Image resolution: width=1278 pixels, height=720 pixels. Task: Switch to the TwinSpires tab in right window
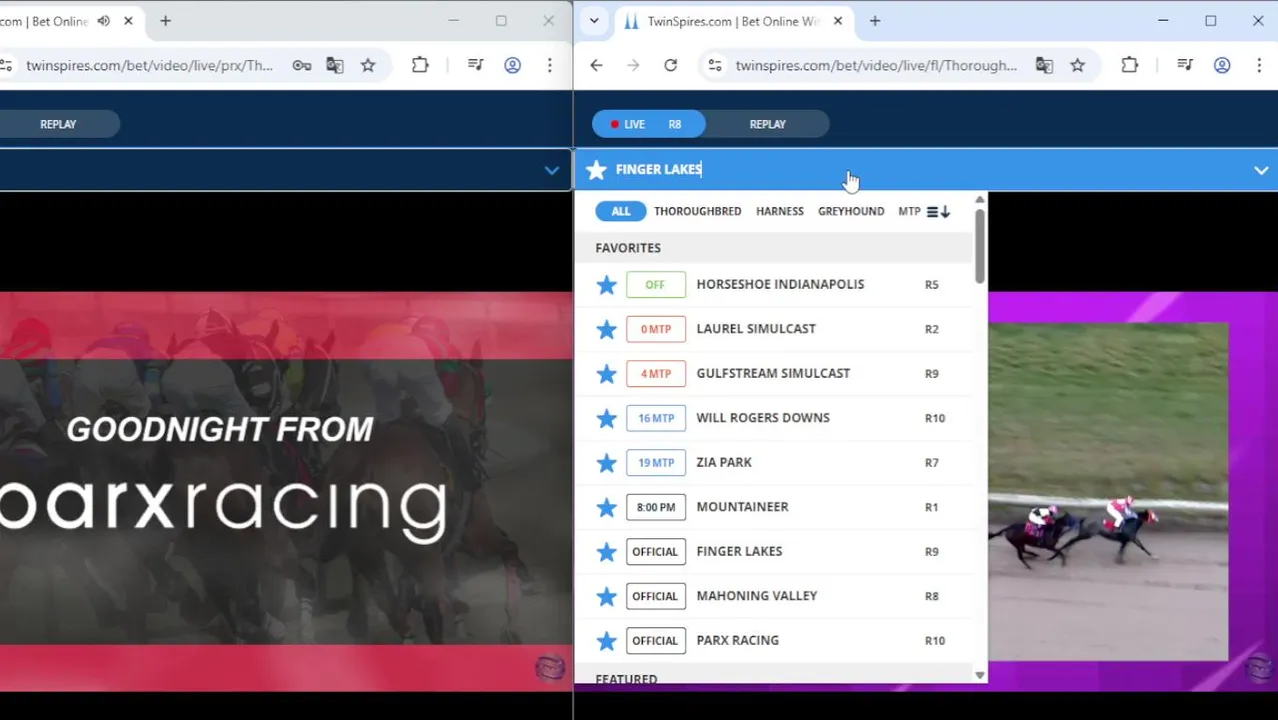tap(732, 21)
